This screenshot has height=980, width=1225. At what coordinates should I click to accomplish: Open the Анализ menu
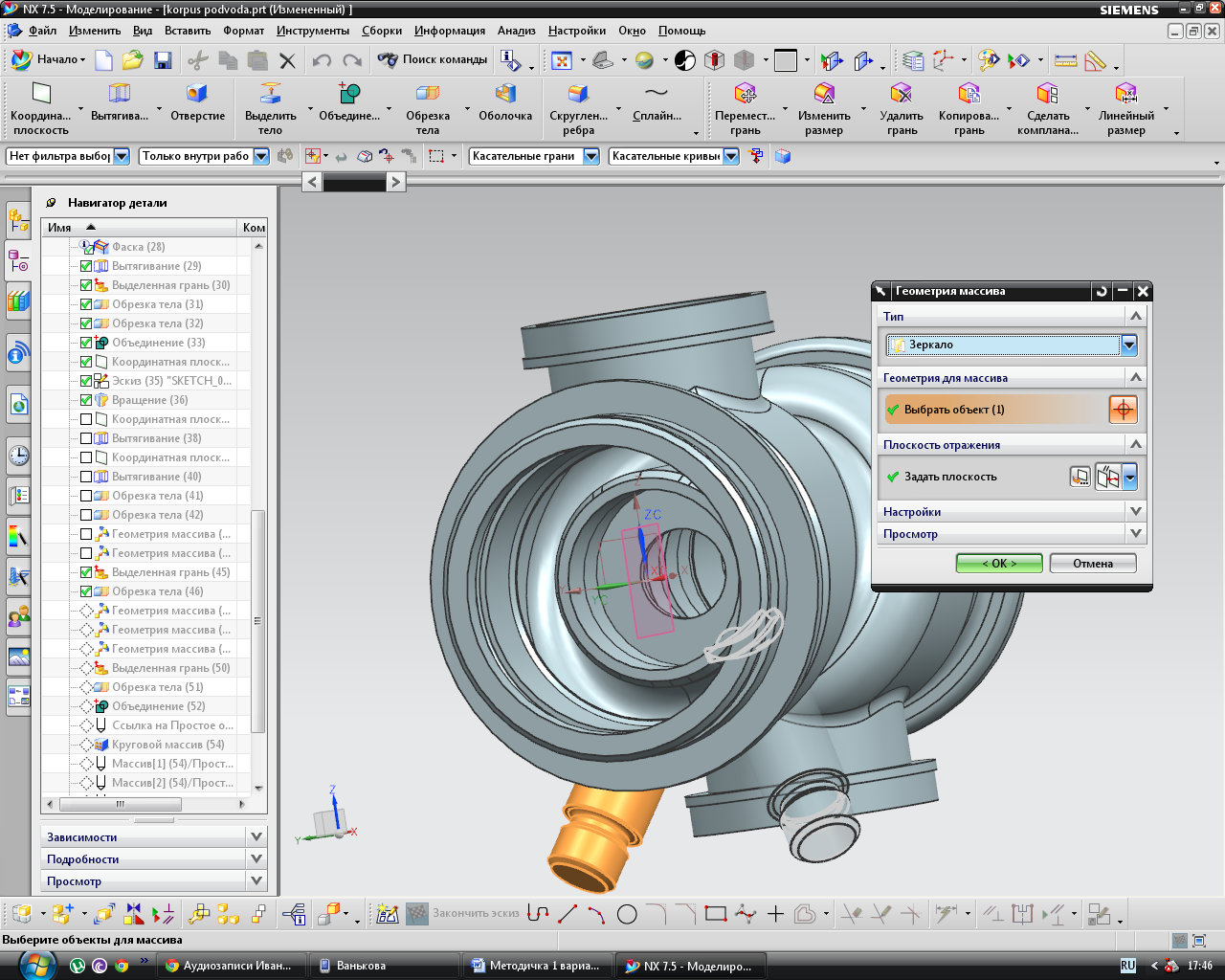tap(516, 31)
